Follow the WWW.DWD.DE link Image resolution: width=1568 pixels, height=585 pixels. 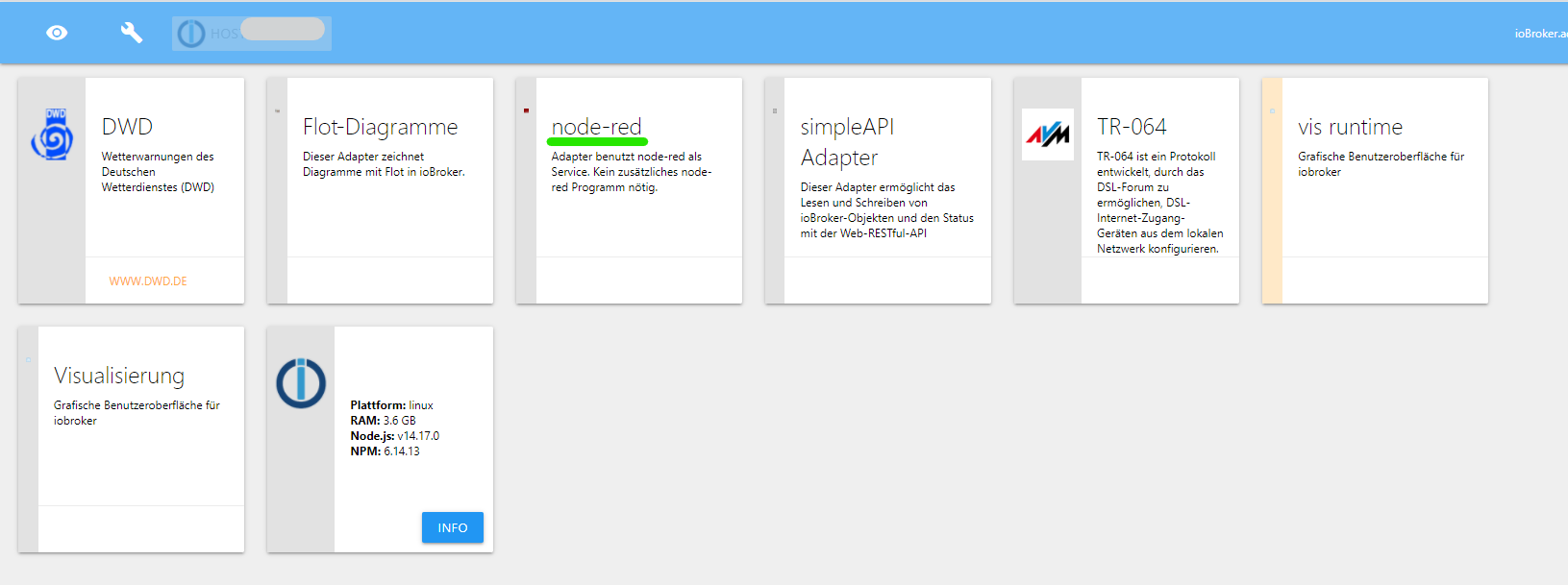[x=148, y=281]
